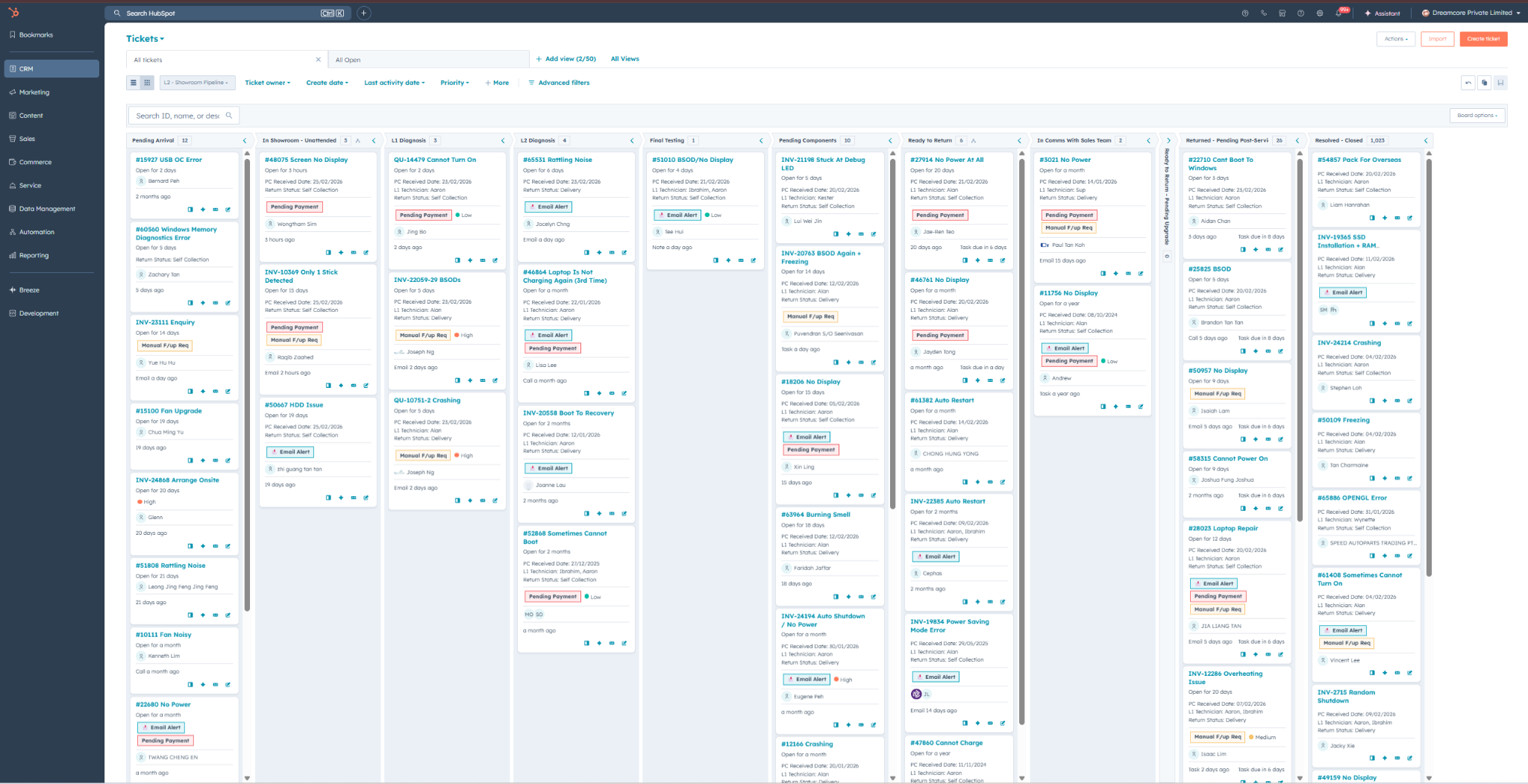Image resolution: width=1528 pixels, height=784 pixels.
Task: Click the HubSpot sprocket logo
Action: 13,13
